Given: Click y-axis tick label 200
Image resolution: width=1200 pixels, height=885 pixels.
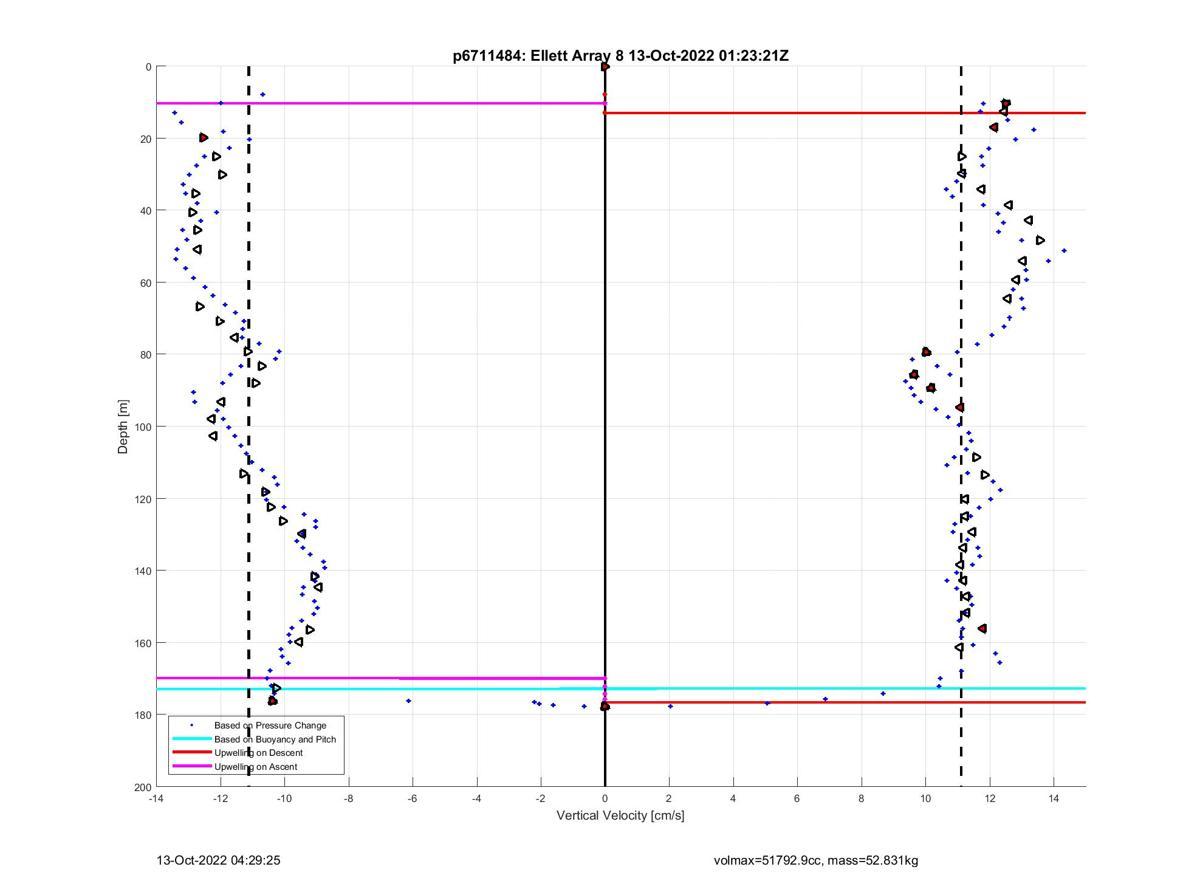Looking at the screenshot, I should [x=143, y=787].
